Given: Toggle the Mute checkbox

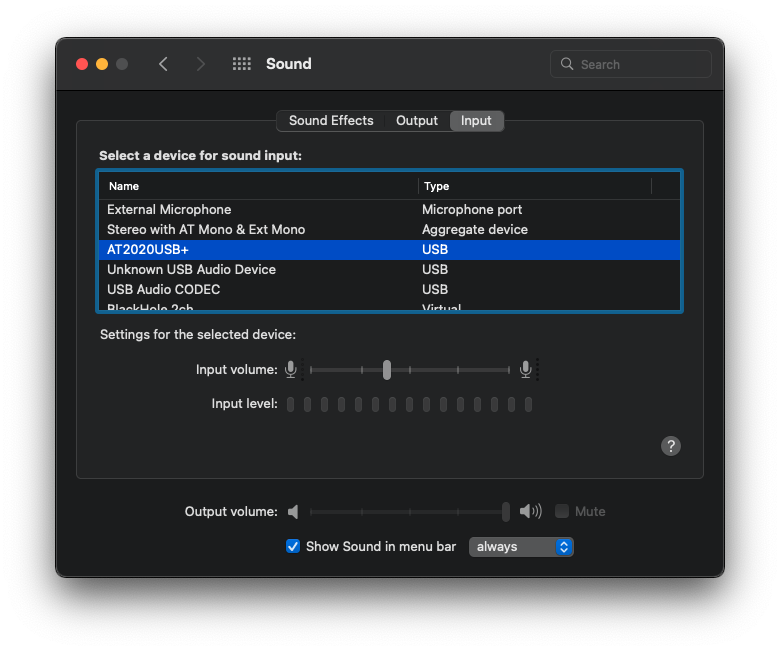Looking at the screenshot, I should pos(562,511).
